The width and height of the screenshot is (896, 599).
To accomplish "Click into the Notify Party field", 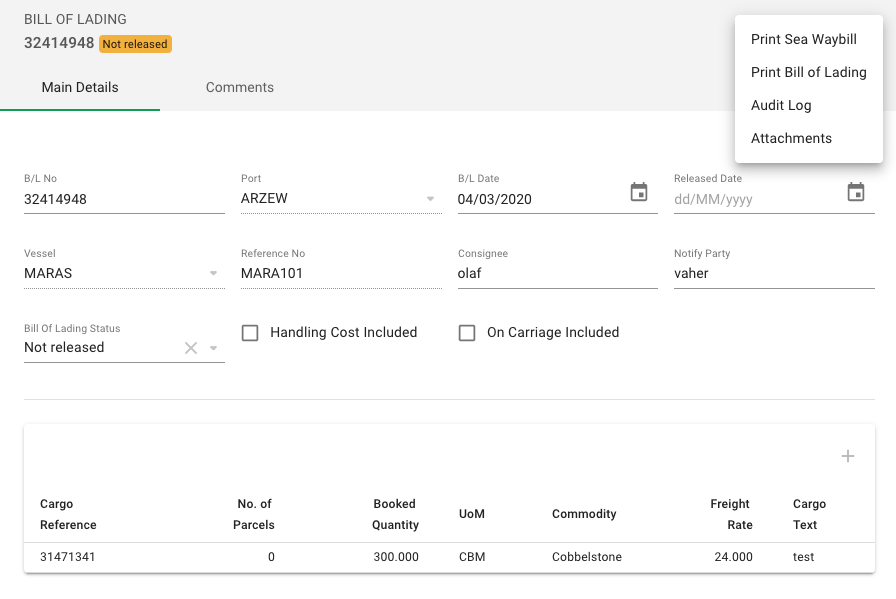I will (x=774, y=273).
